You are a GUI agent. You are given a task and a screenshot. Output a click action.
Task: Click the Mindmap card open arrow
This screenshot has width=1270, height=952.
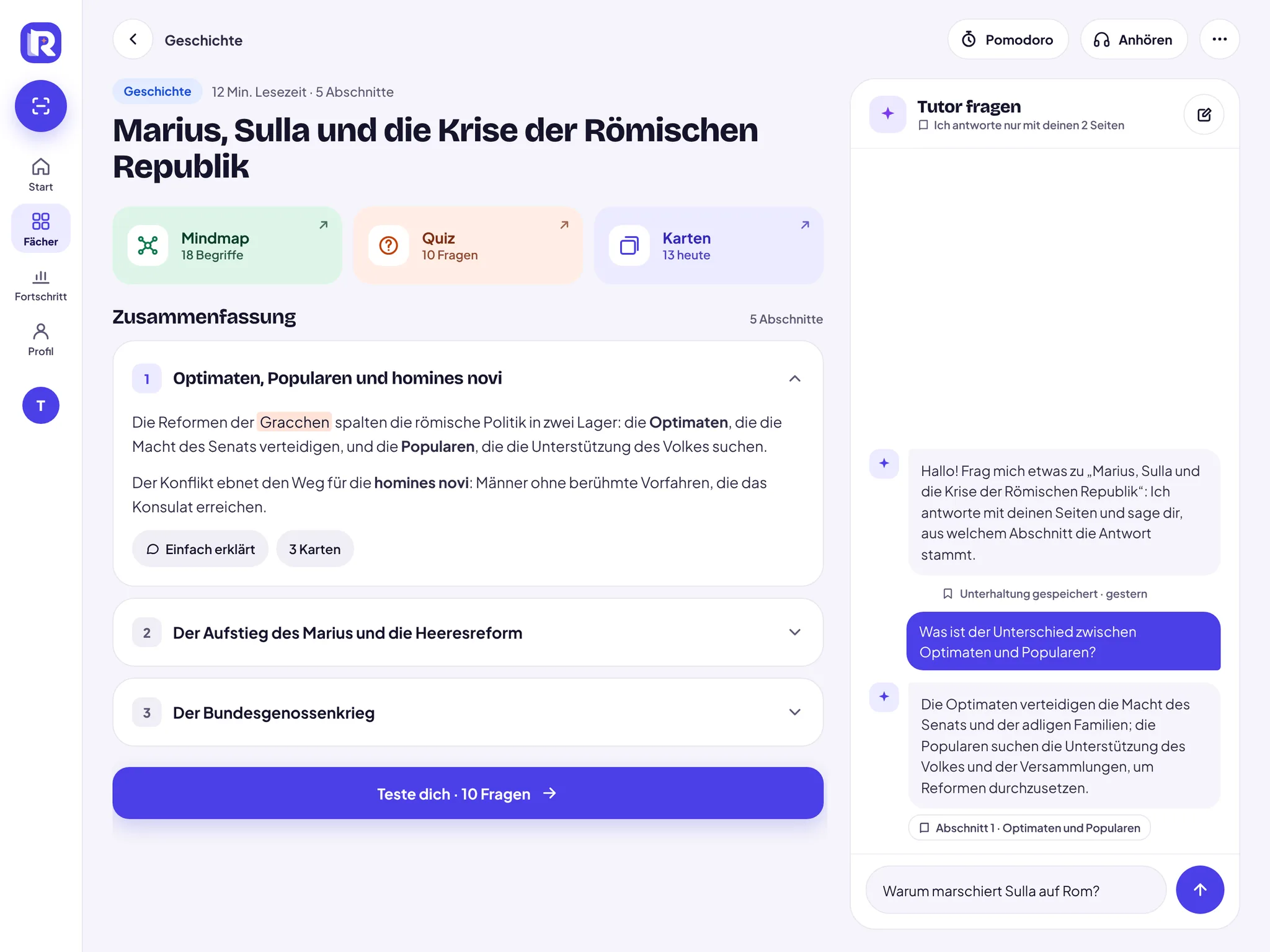coord(323,225)
